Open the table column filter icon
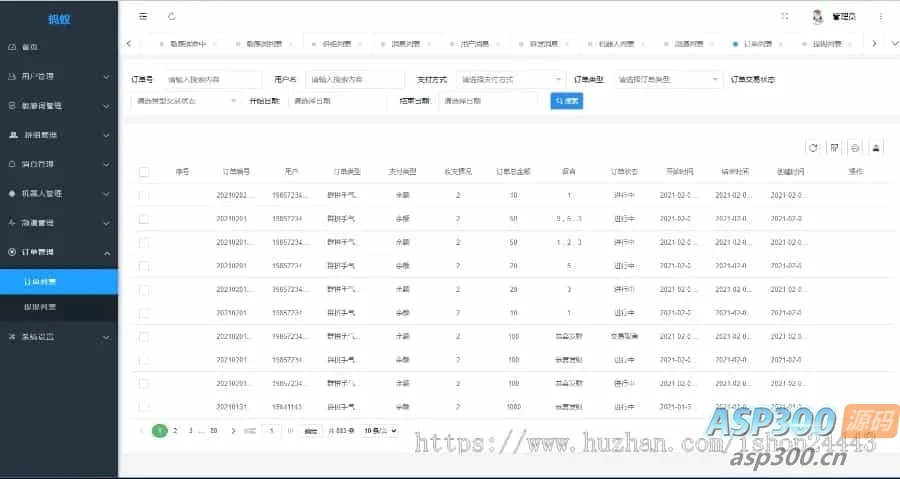The width and height of the screenshot is (900, 479). (835, 148)
